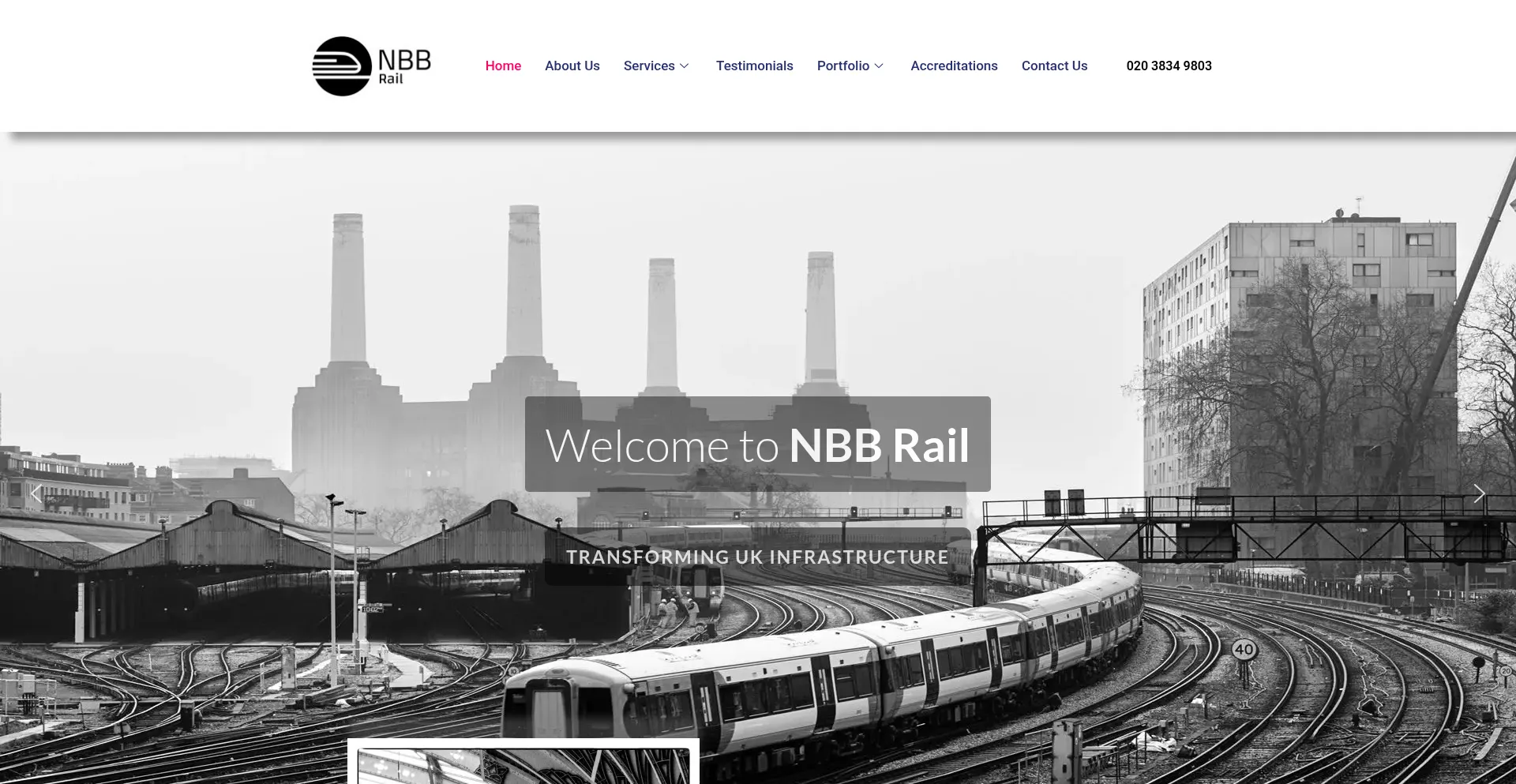
Task: Open the Services menu link
Action: coord(648,66)
